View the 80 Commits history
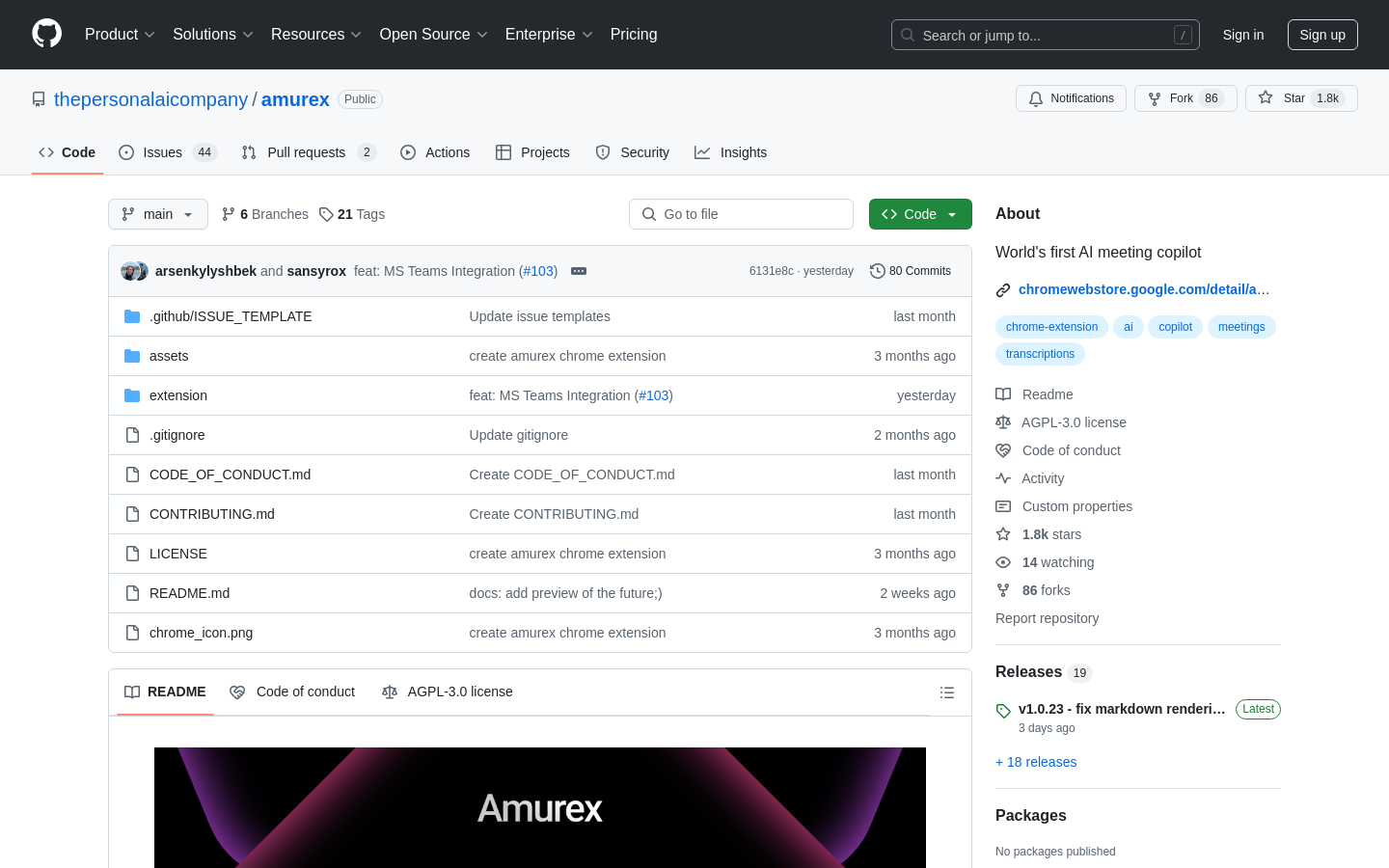Image resolution: width=1389 pixels, height=868 pixels. pos(911,271)
